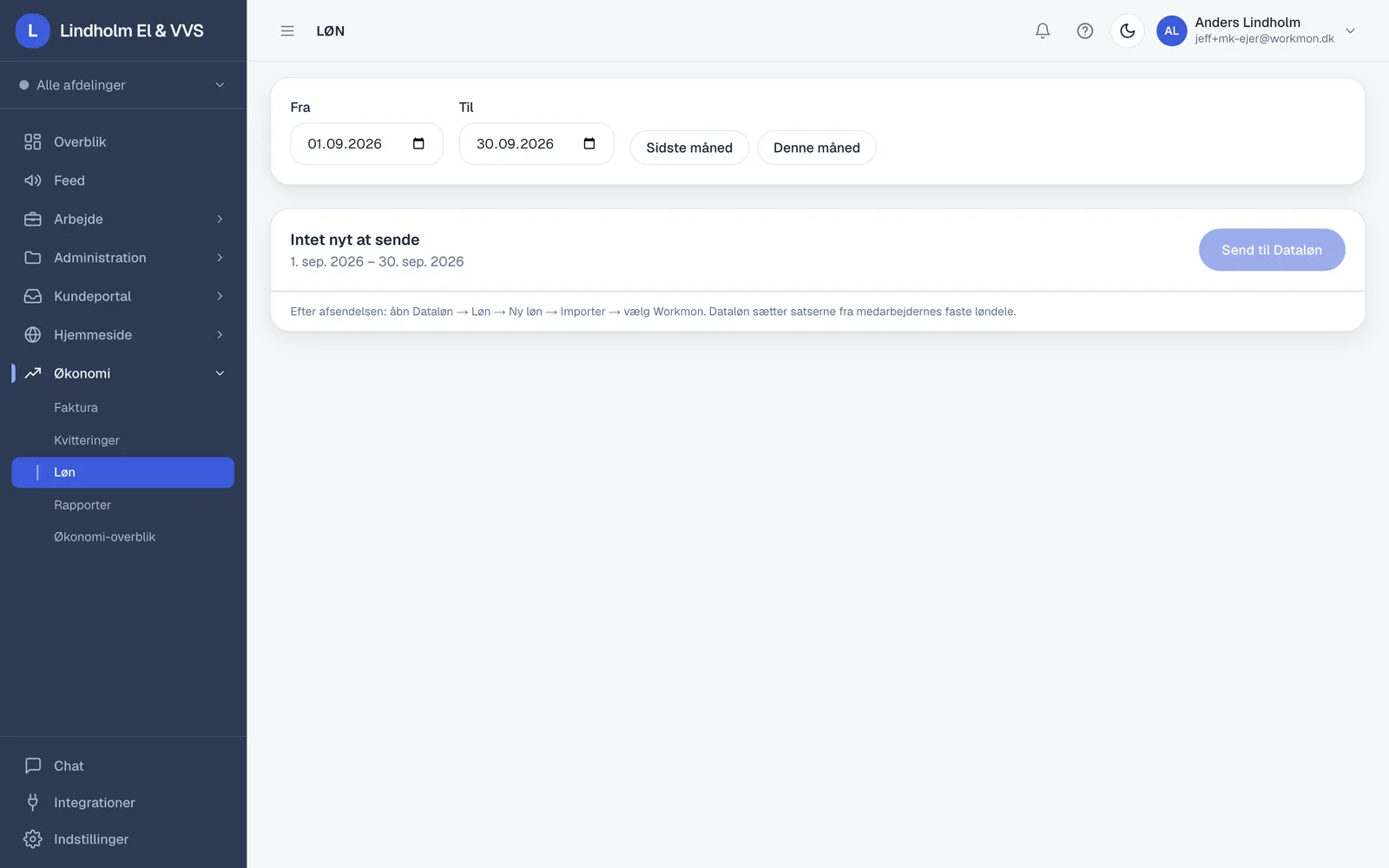Click the Arbejde briefcase icon
1389x868 pixels.
33,220
